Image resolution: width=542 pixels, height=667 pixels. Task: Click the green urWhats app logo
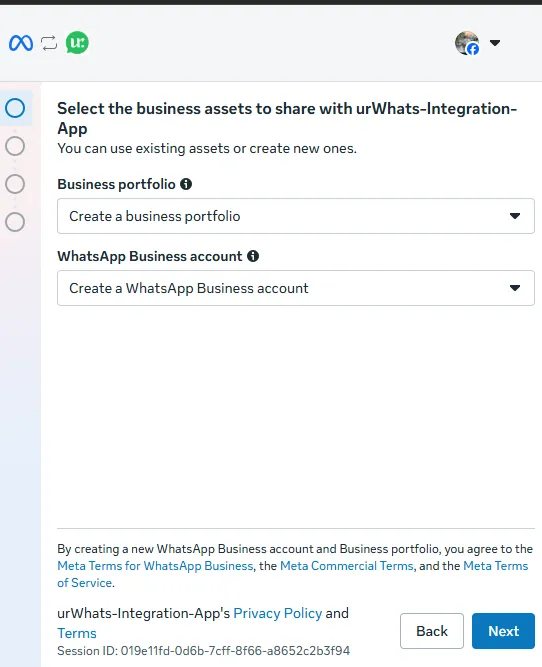coord(77,43)
